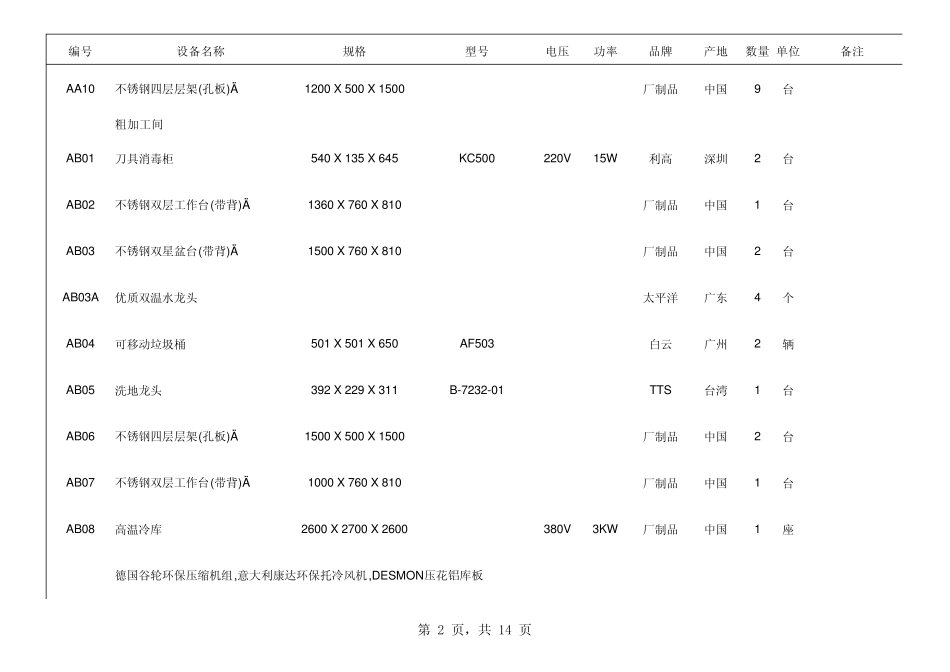Click the 型号 column header
The image size is (950, 672).
tap(477, 52)
